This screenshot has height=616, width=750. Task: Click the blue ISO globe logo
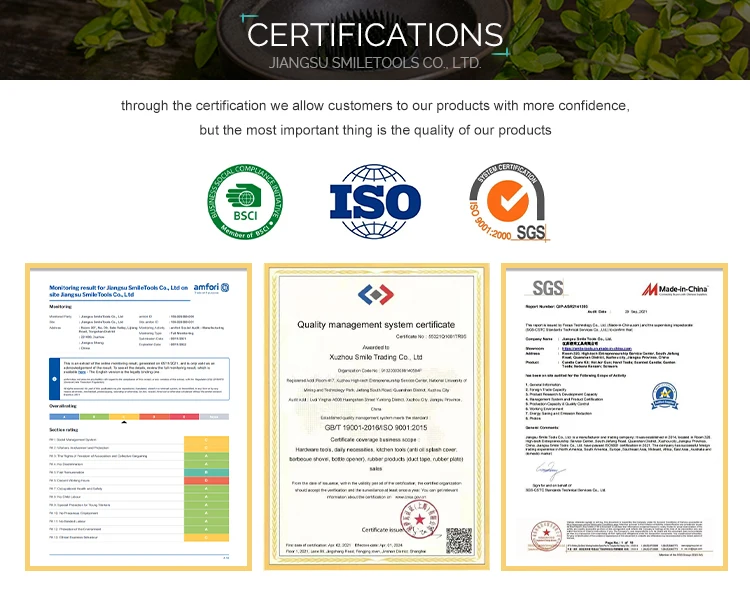(375, 201)
